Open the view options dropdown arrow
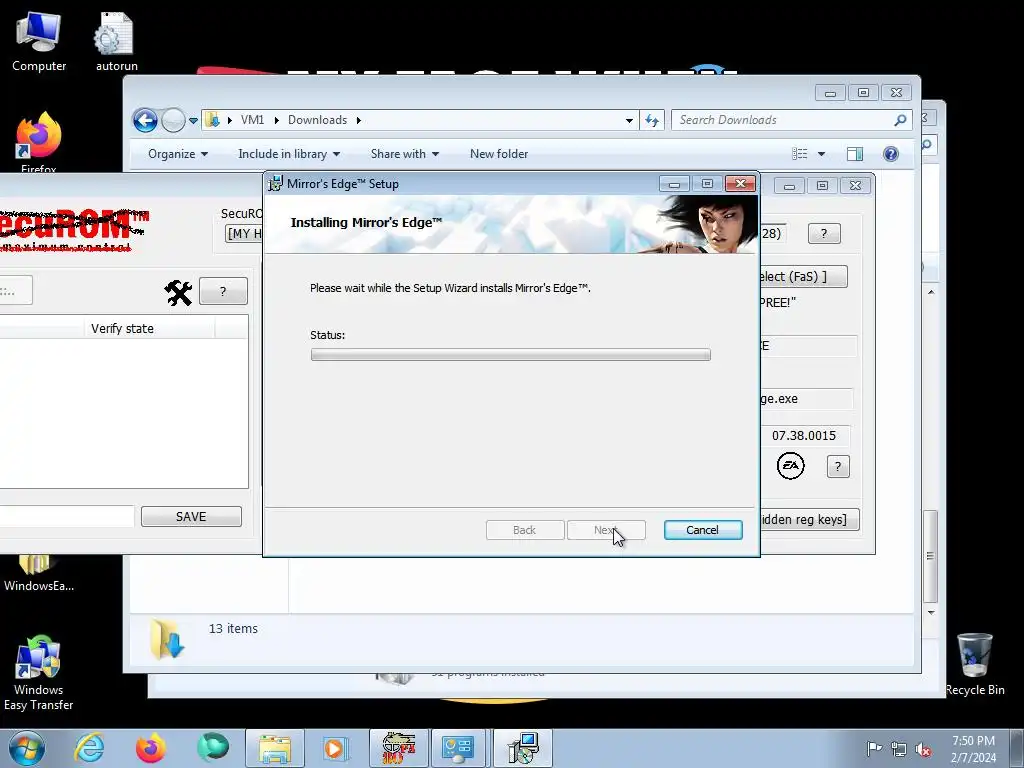The image size is (1024, 768). pos(822,154)
